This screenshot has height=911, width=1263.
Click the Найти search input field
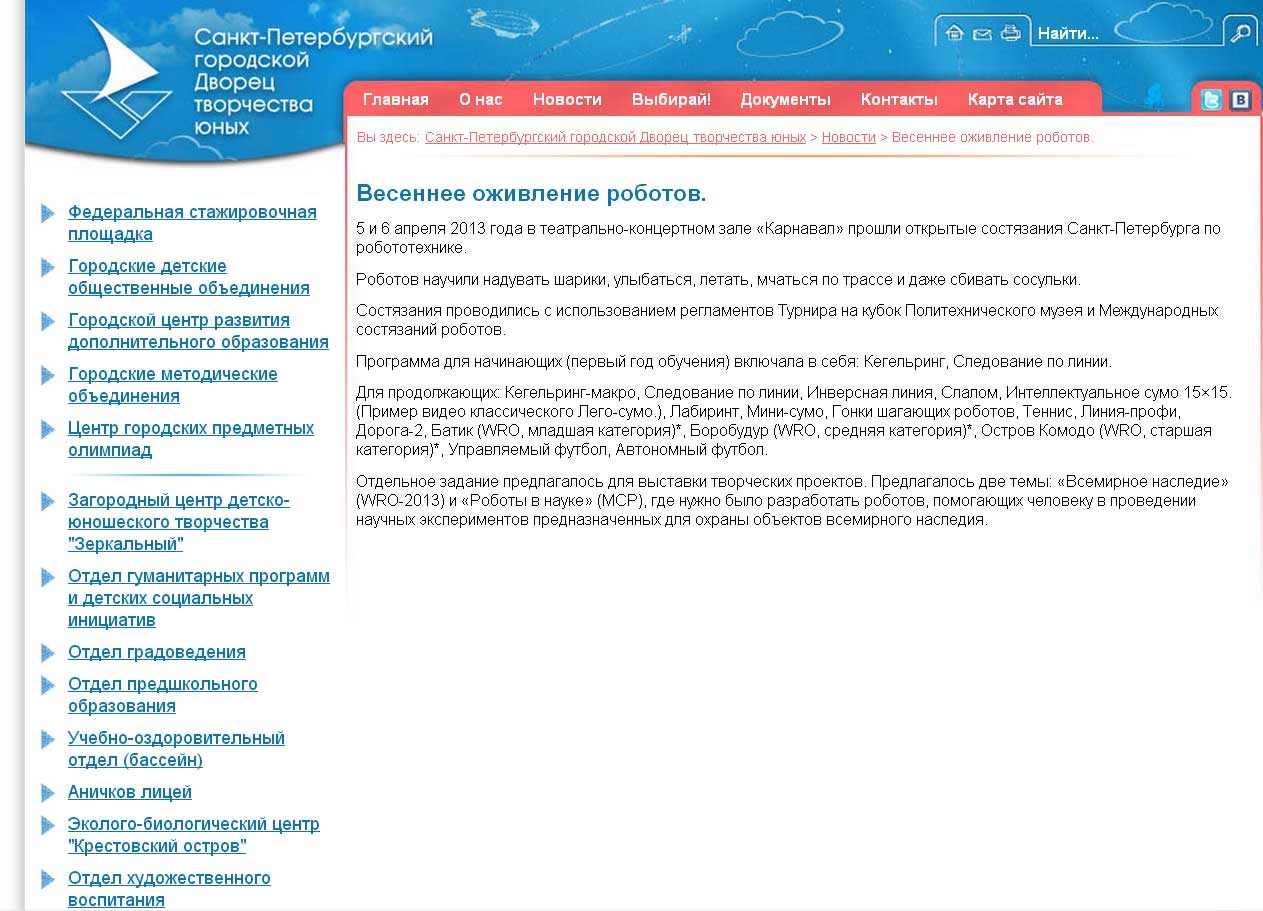coord(1128,33)
